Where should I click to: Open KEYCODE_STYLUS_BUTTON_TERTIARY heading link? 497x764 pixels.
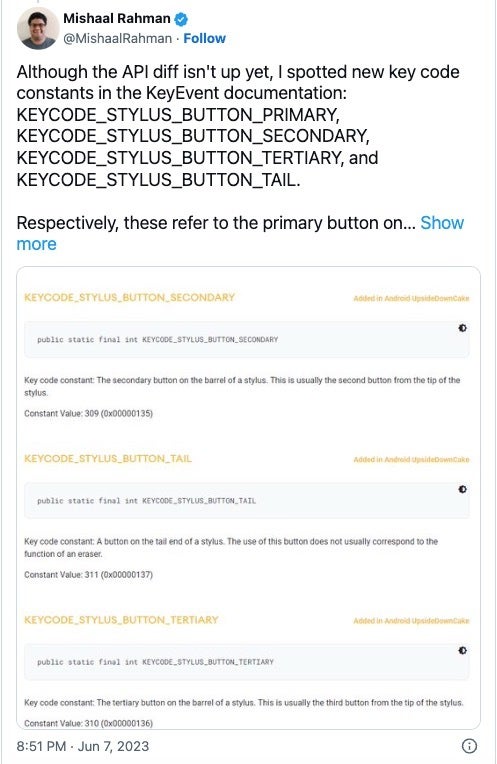click(121, 620)
